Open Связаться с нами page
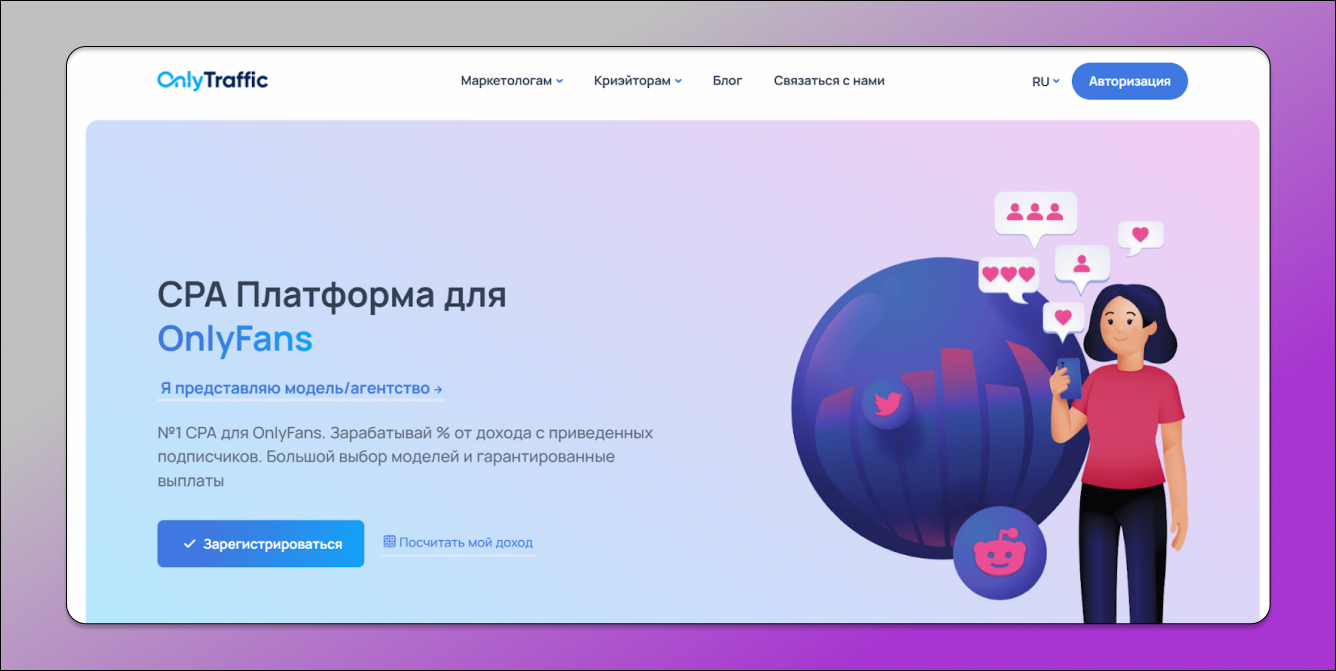 [x=828, y=81]
